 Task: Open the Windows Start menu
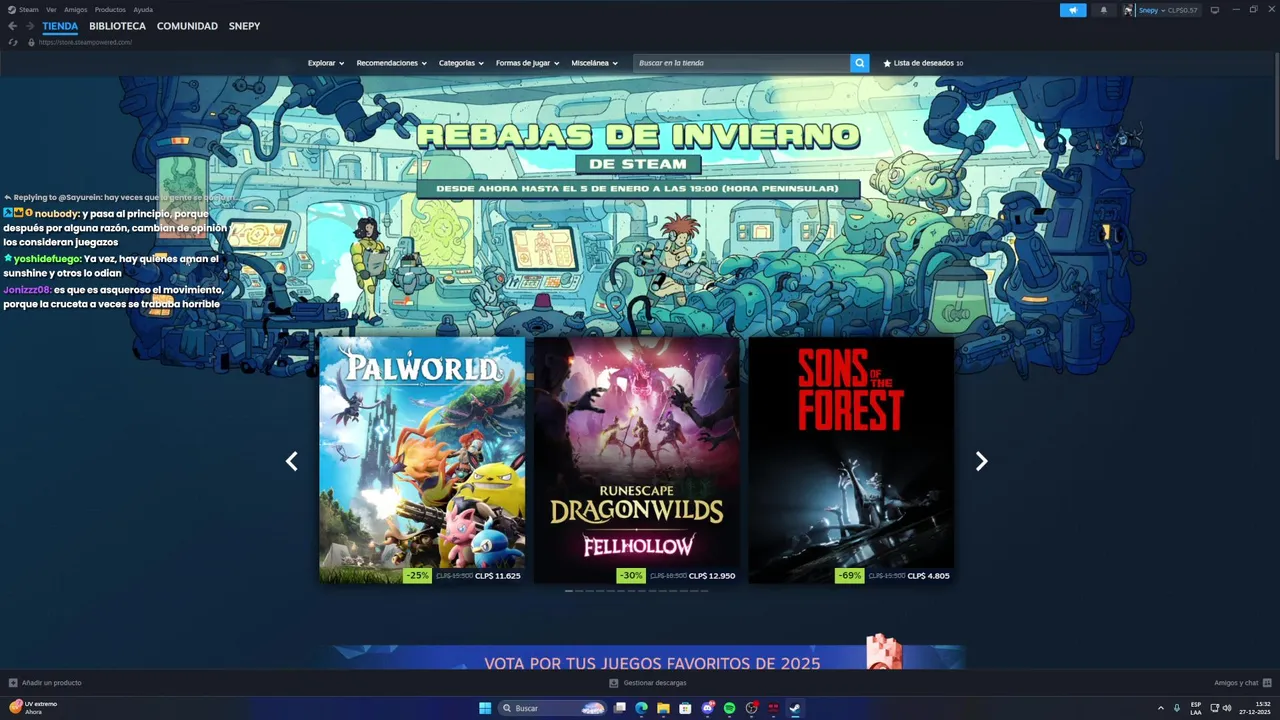[485, 708]
